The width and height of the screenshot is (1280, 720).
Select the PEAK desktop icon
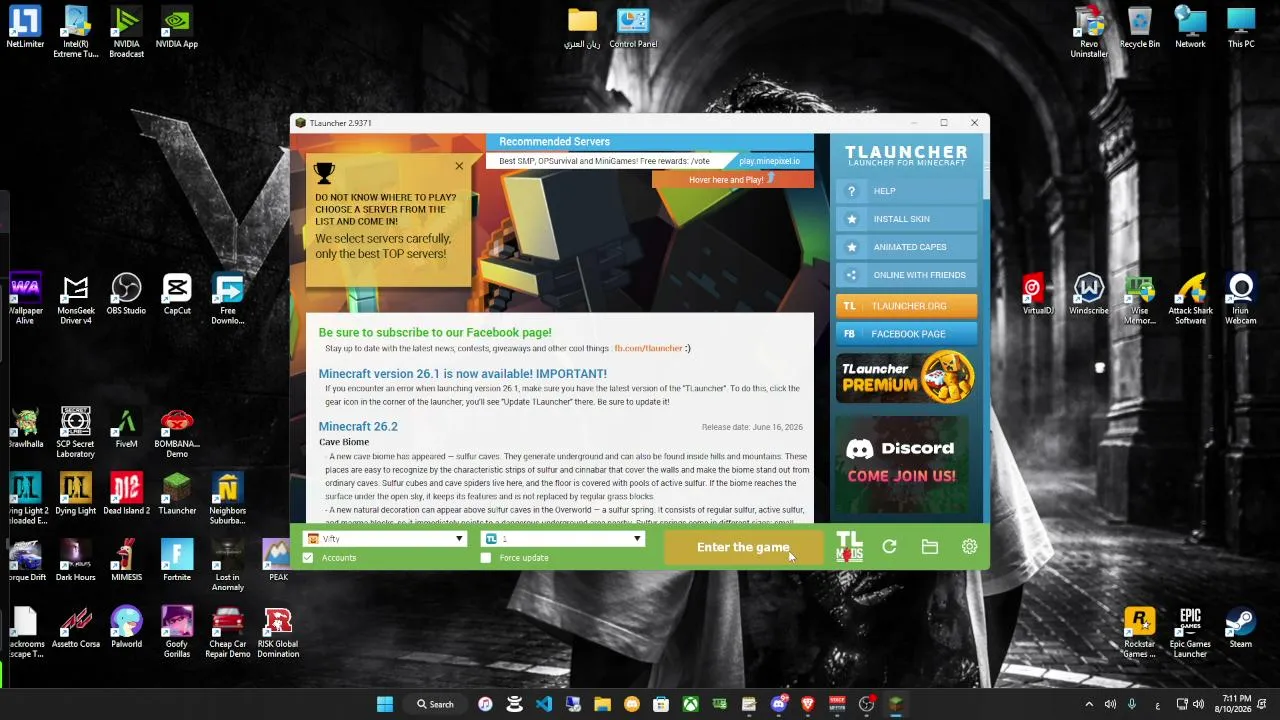coord(278,561)
